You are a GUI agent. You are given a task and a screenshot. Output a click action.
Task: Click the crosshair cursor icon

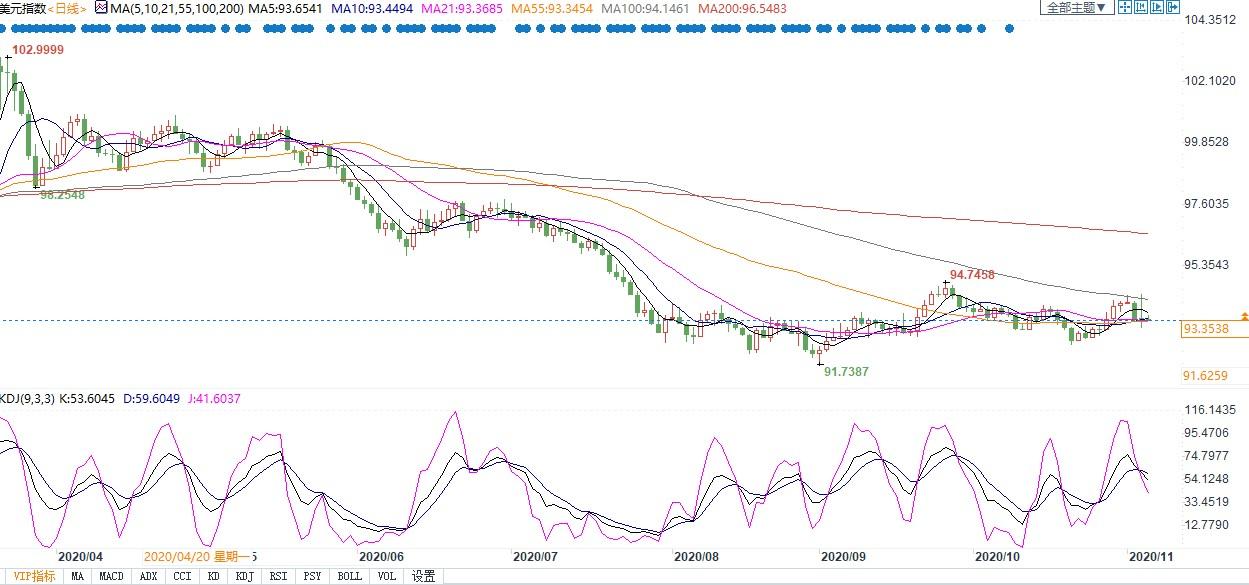1125,7
